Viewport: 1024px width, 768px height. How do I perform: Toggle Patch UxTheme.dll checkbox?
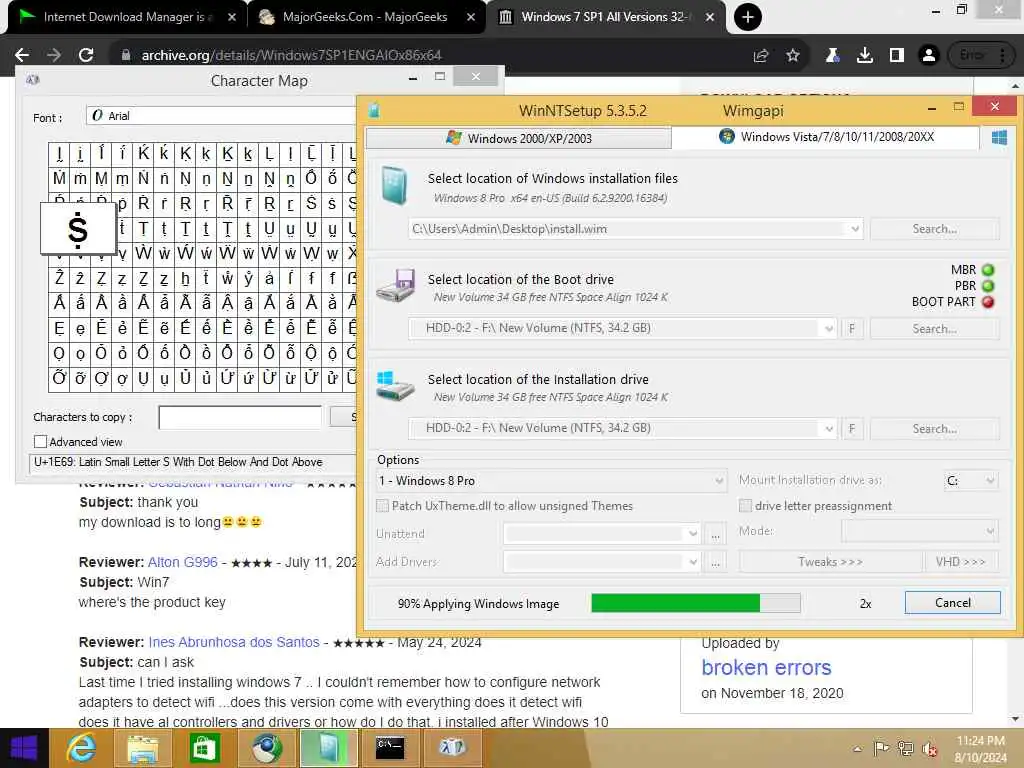point(383,506)
